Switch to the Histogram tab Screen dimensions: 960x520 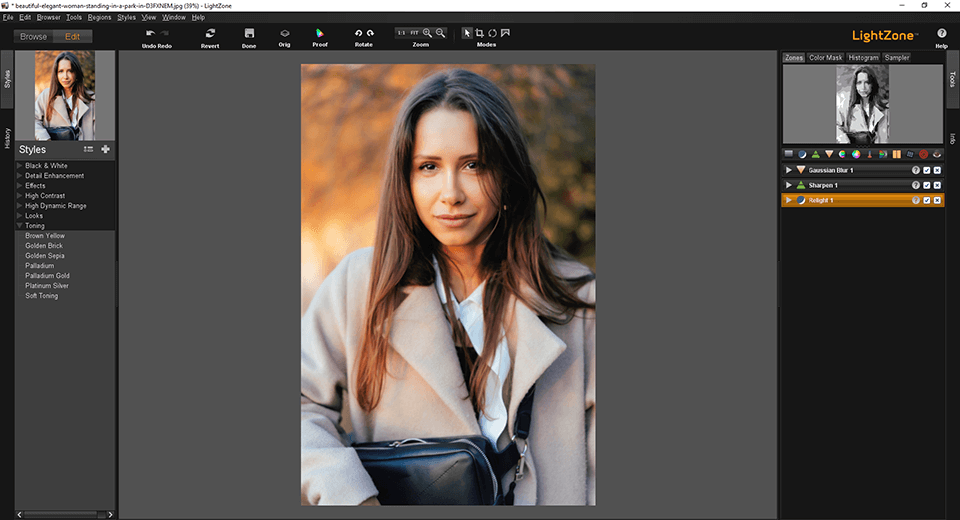pos(863,58)
